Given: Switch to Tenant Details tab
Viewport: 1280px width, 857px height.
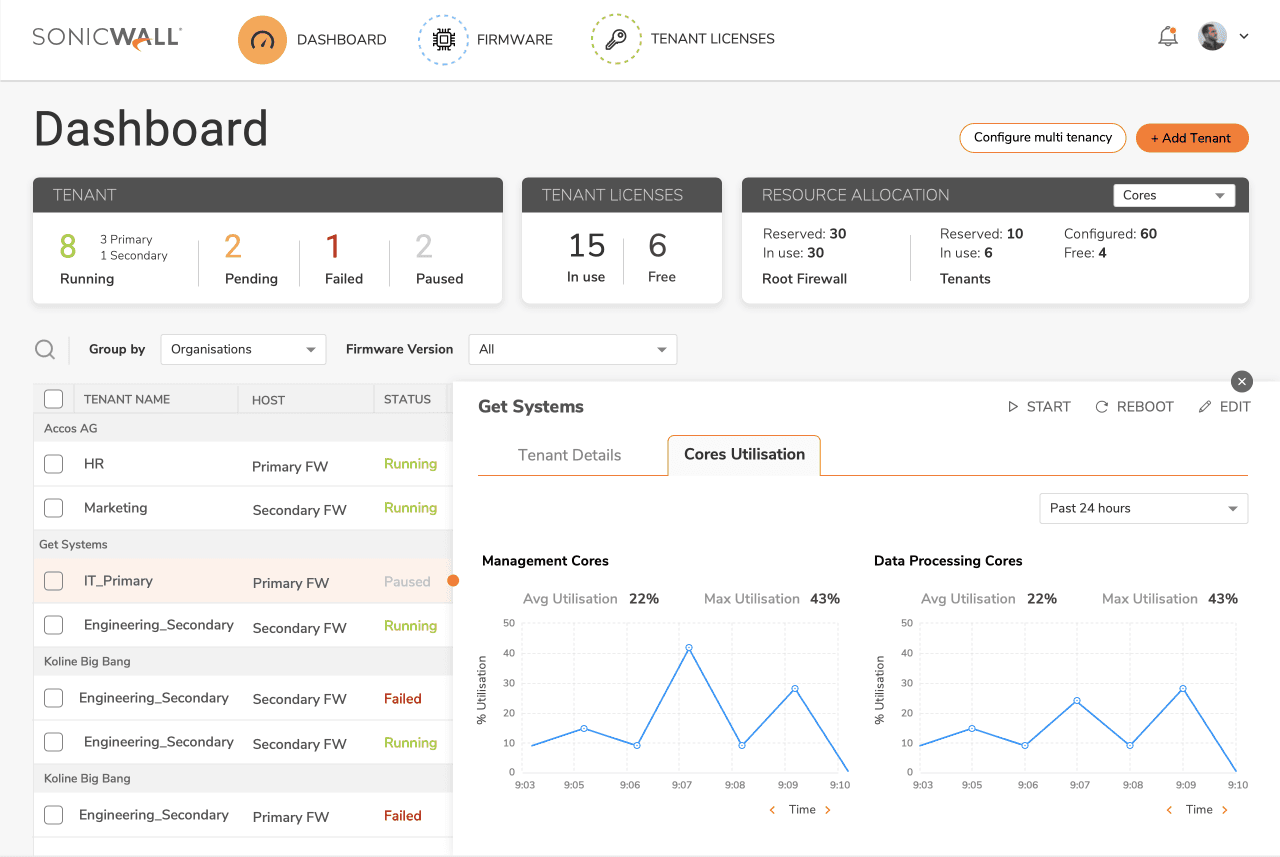Looking at the screenshot, I should [x=569, y=455].
